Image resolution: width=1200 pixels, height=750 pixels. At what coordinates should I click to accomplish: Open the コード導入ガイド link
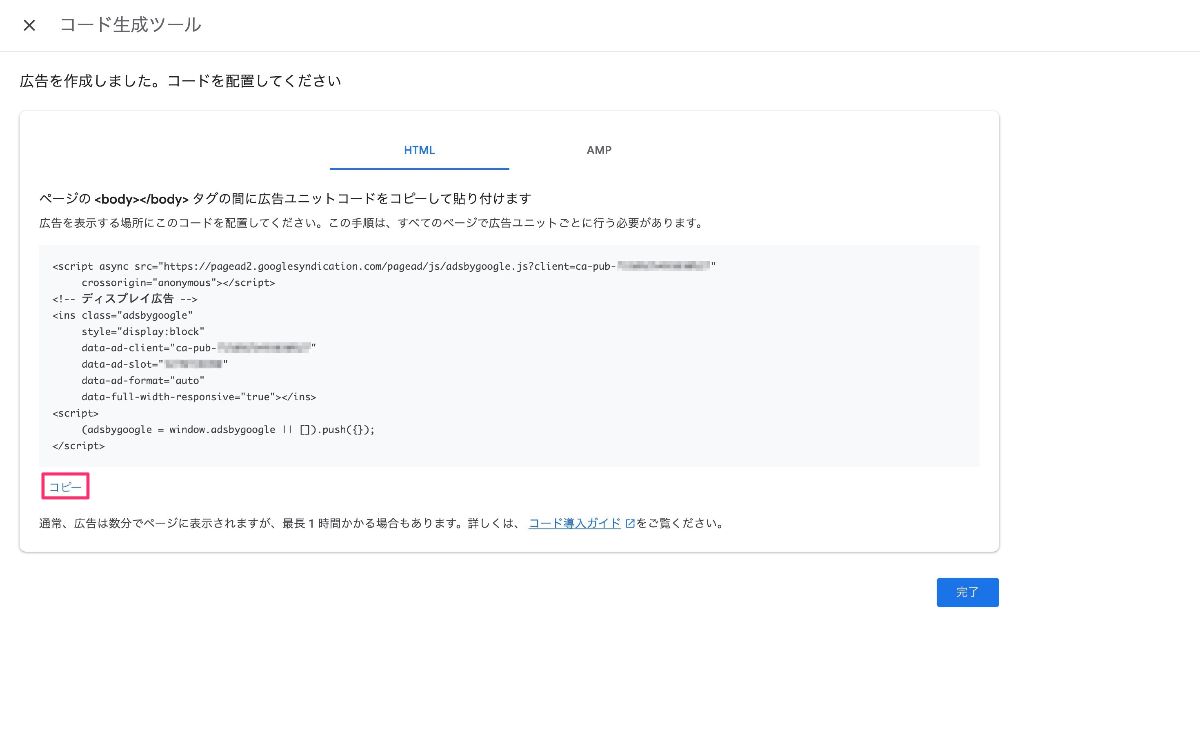point(575,523)
